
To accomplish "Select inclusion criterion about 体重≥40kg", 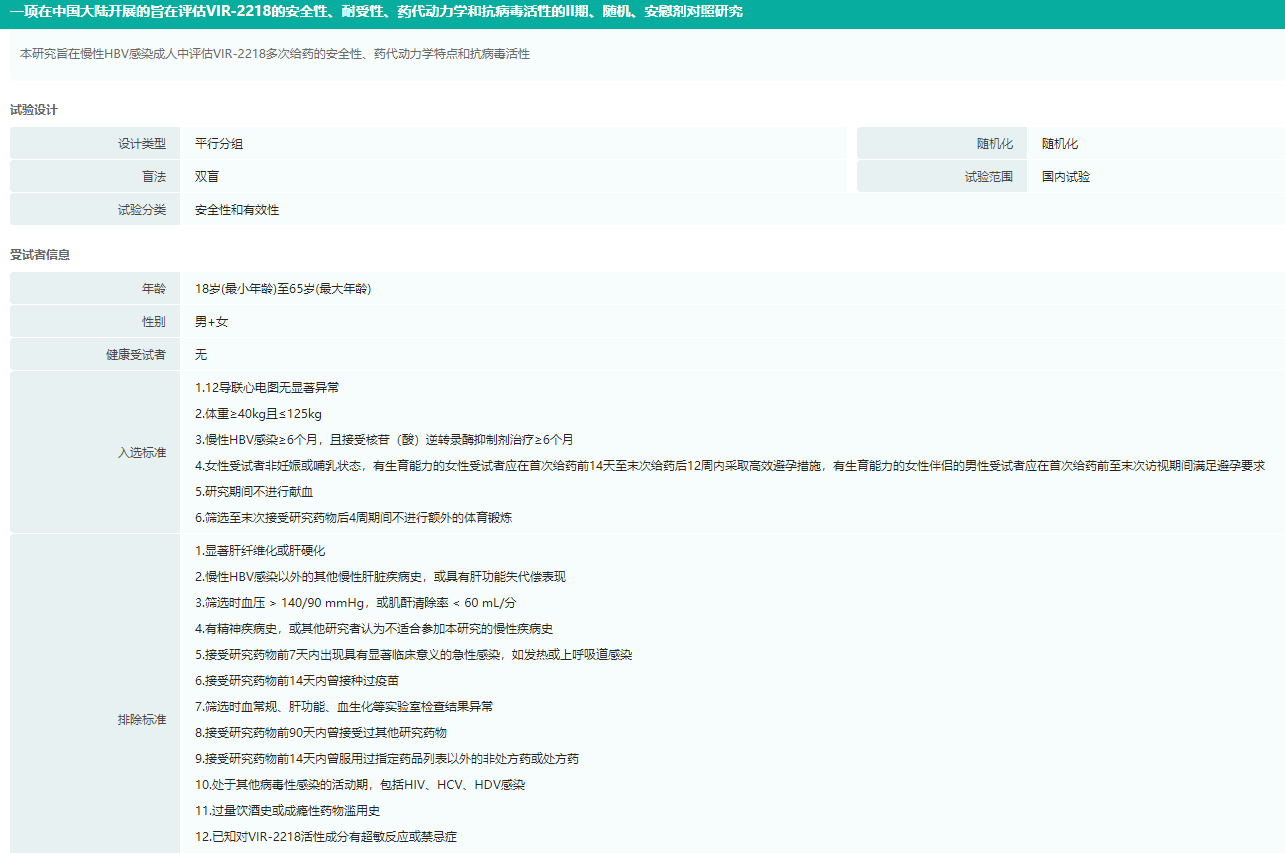I will [258, 414].
